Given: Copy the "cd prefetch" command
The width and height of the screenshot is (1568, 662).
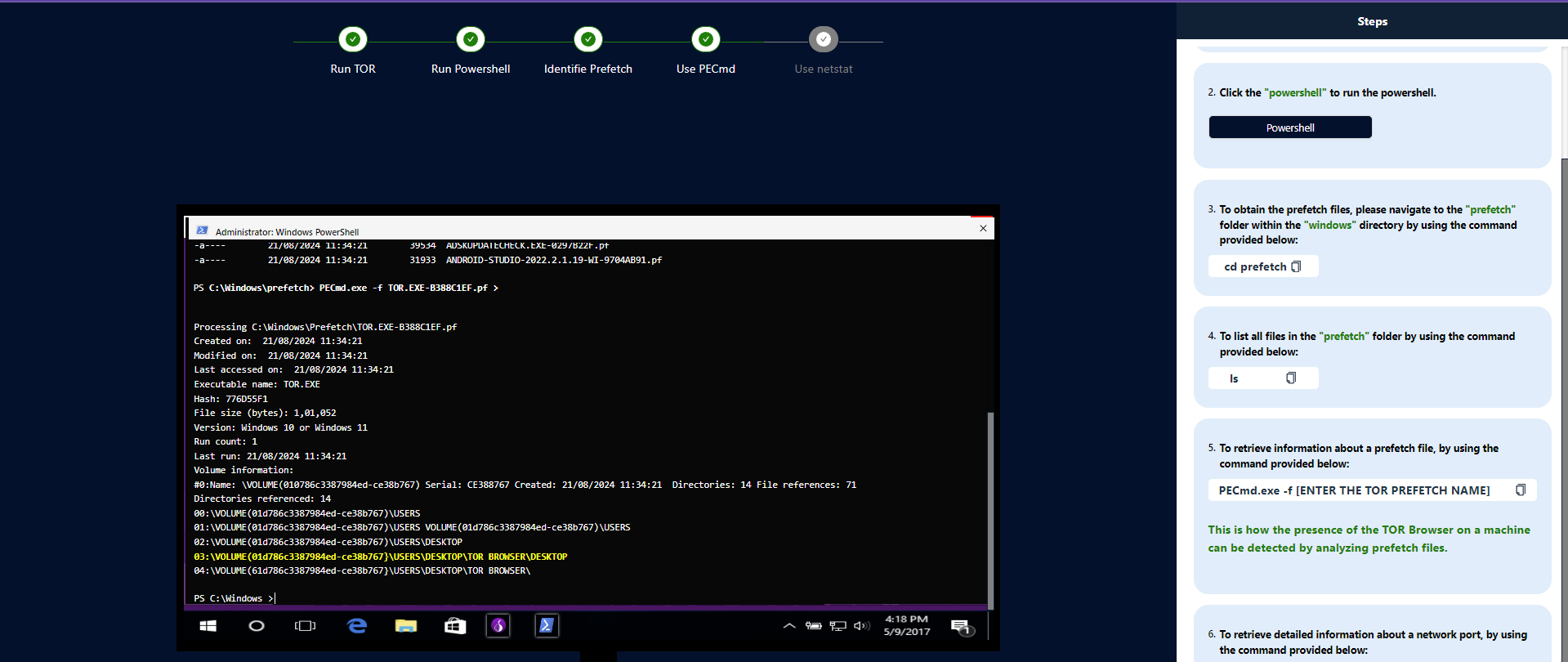Looking at the screenshot, I should 1296,266.
